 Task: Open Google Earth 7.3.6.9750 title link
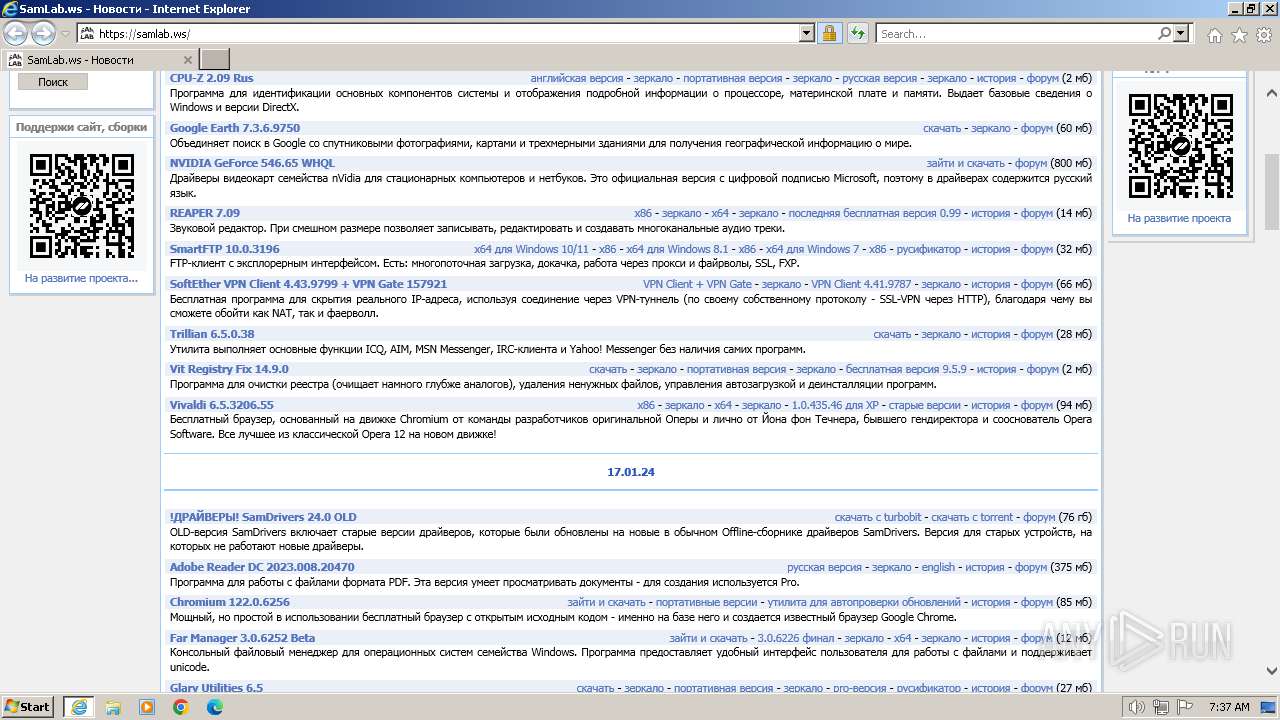[x=235, y=128]
